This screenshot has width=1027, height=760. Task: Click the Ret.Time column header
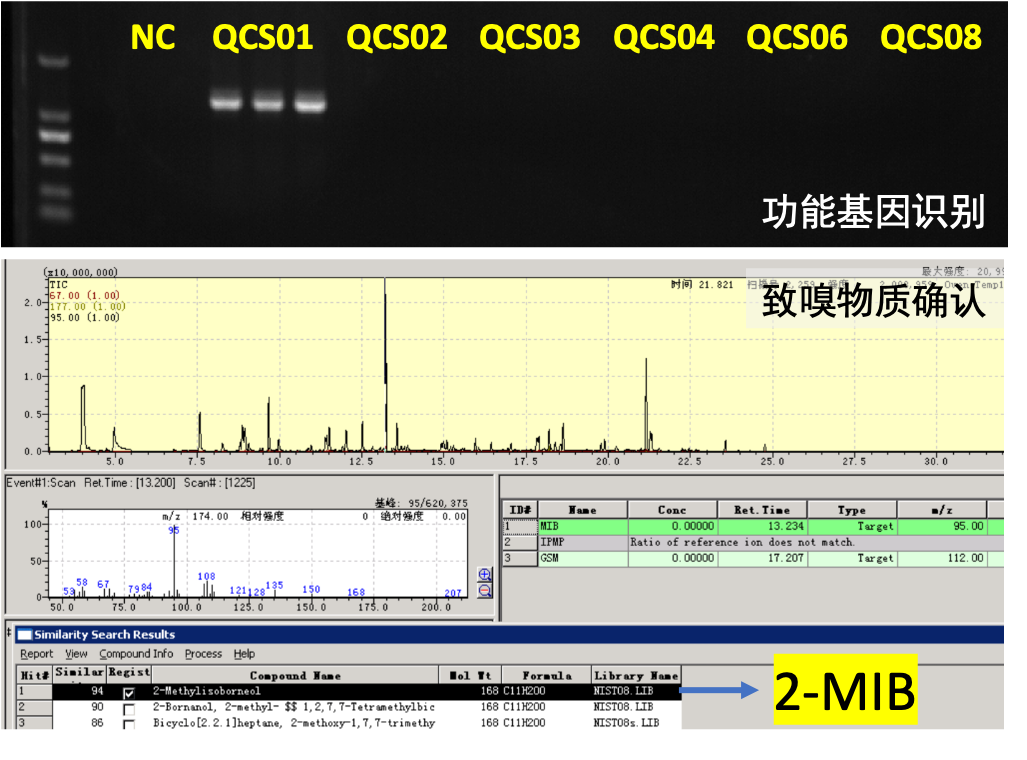tap(761, 510)
